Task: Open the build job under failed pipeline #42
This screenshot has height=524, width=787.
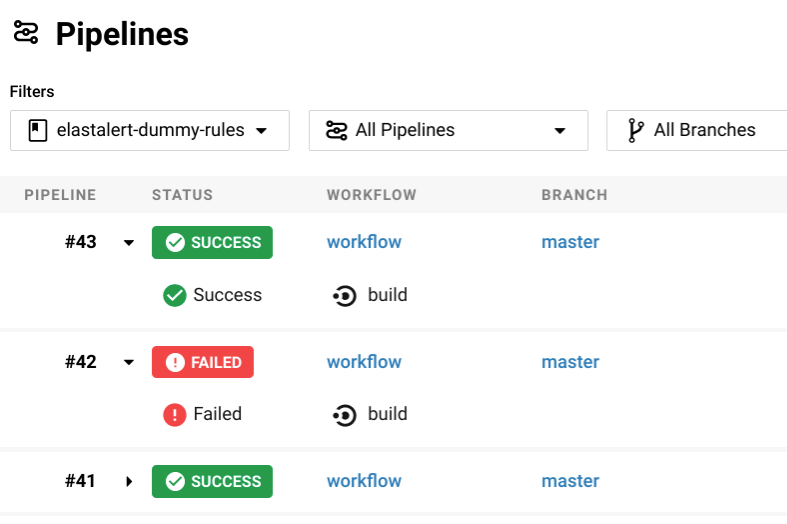Action: 387,414
